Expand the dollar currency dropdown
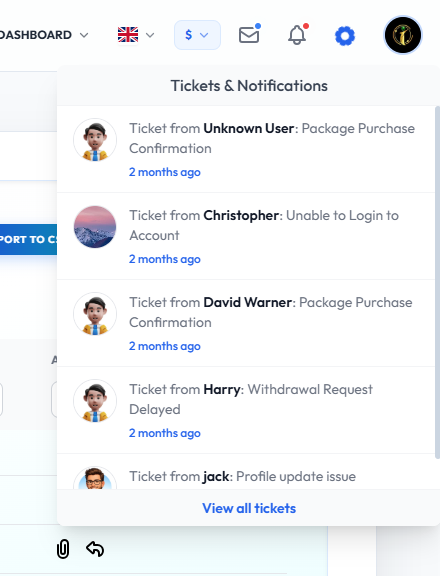Screen dimensions: 440x576 coord(197,35)
